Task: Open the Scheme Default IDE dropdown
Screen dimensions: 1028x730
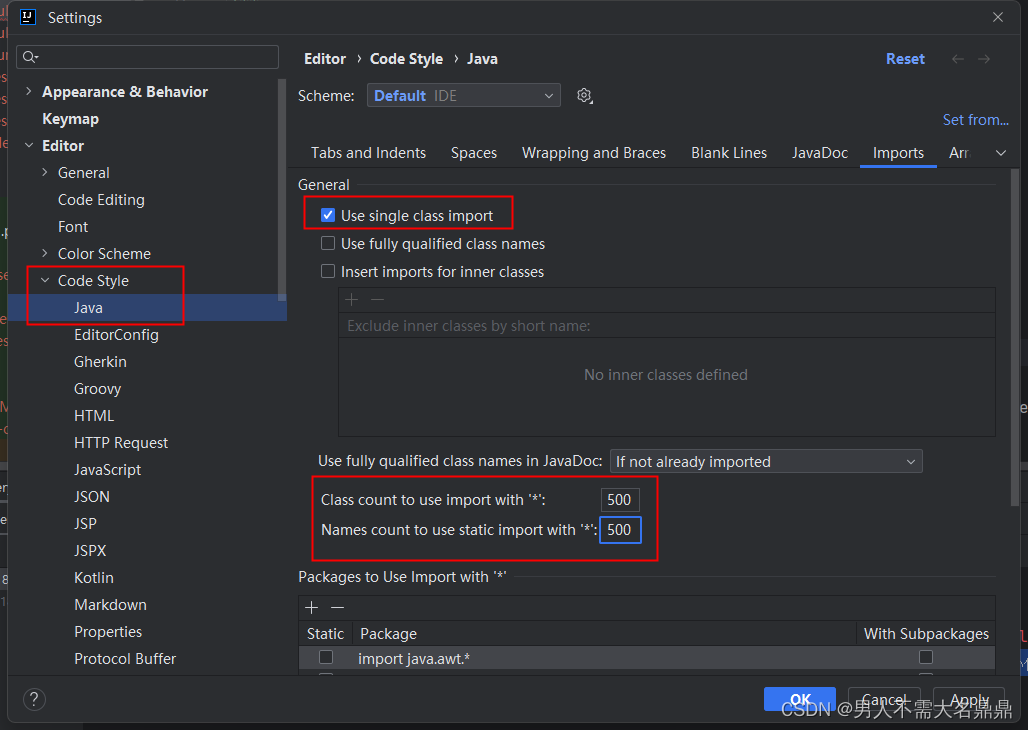Action: pos(464,96)
